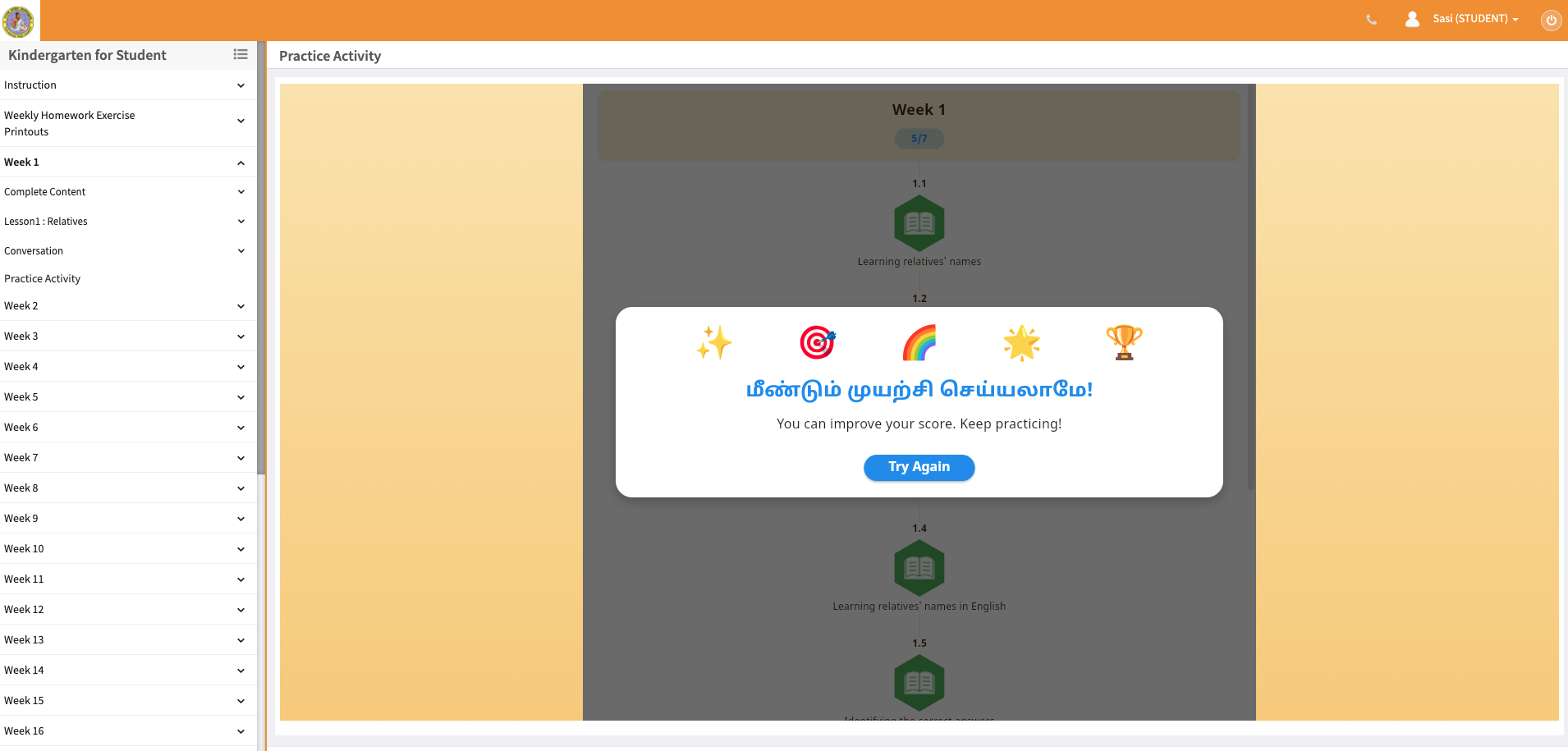Select Week 6 menu item
Viewport: 1568px width, 751px height.
(128, 428)
